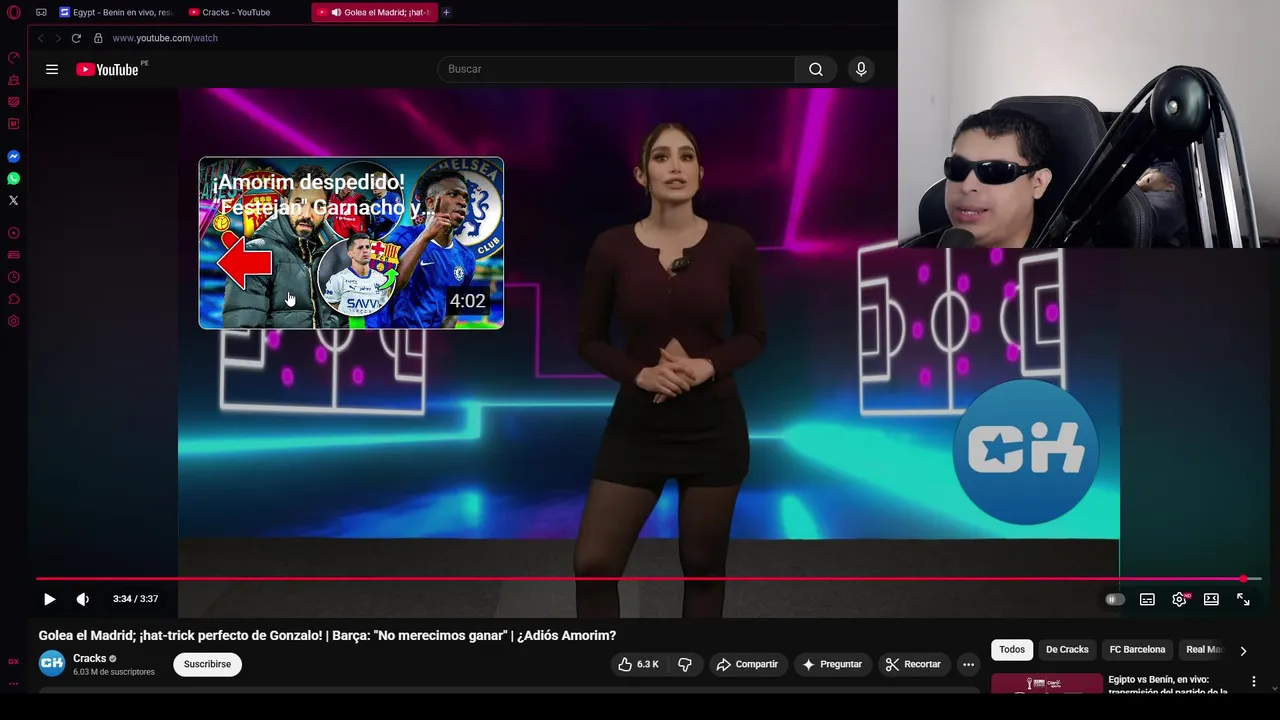Select Golea el Madrid tab
The width and height of the screenshot is (1280, 720).
(x=375, y=12)
